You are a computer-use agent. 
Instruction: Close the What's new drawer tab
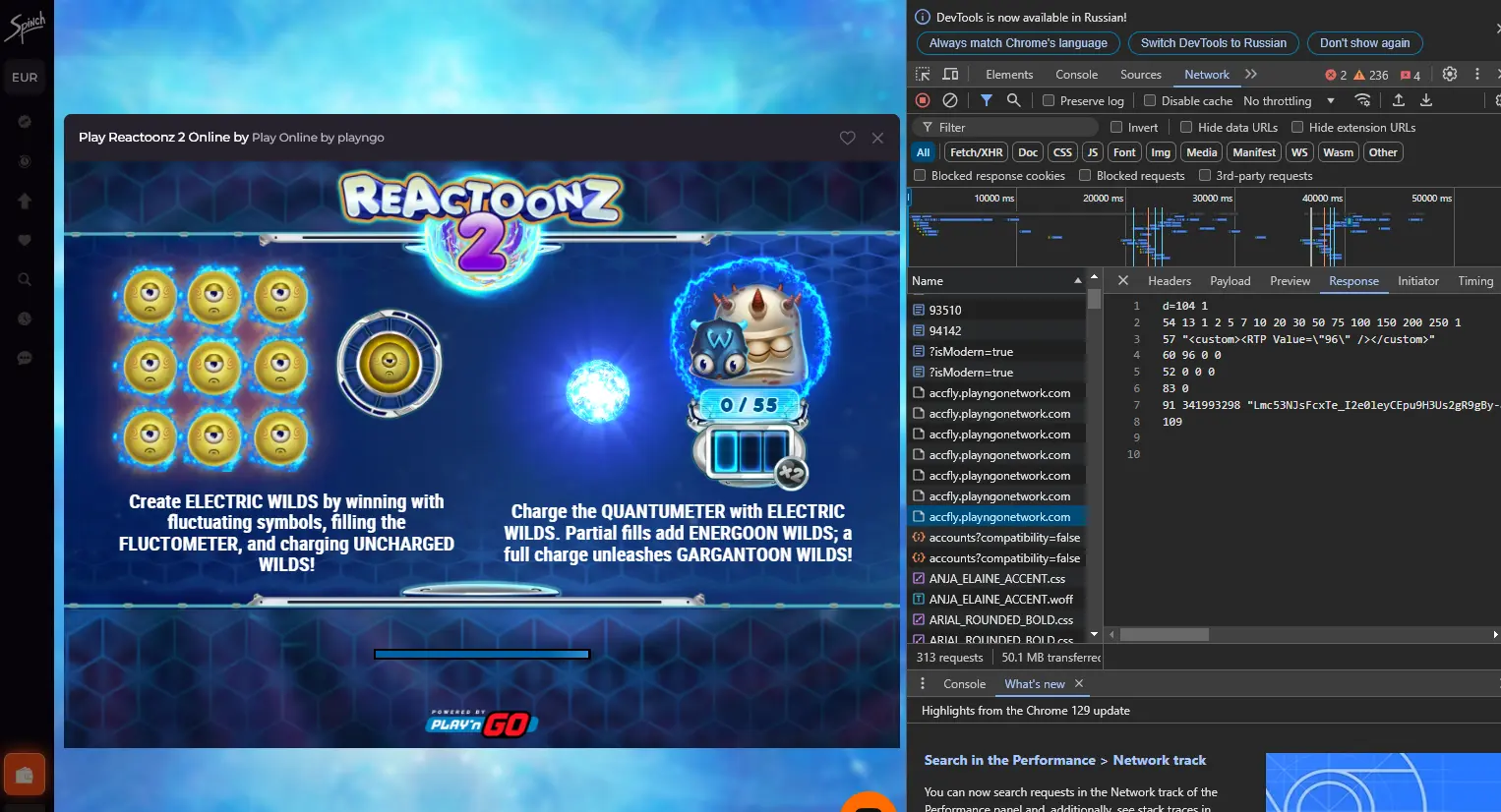tap(1079, 684)
